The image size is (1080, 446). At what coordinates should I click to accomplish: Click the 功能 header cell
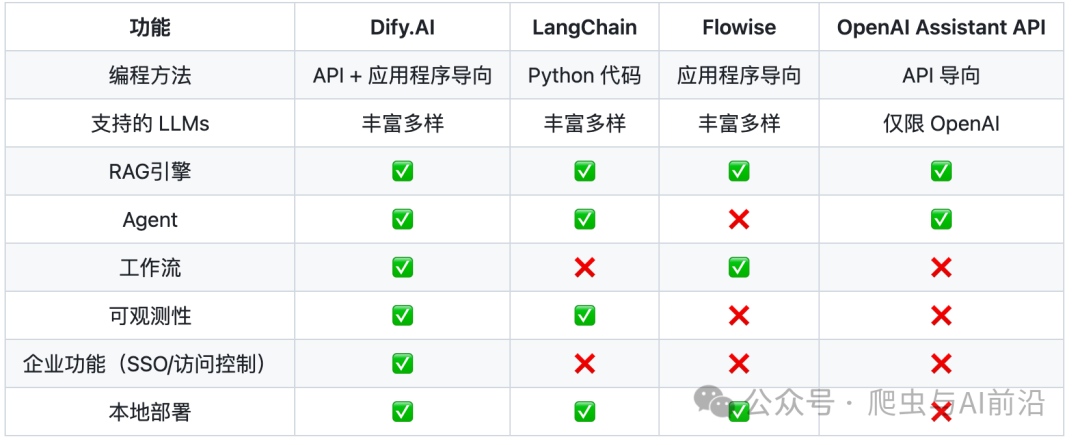[150, 28]
